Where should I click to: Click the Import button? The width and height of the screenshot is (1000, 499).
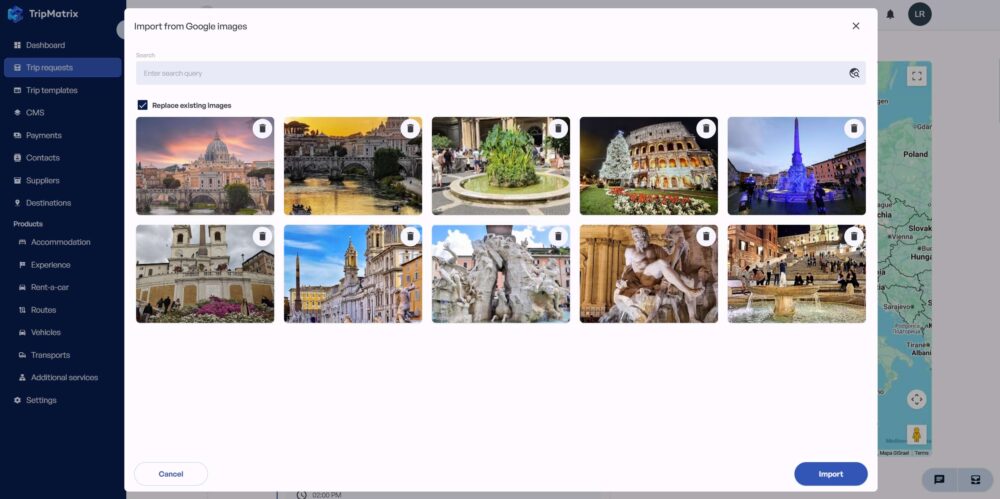[x=830, y=474]
